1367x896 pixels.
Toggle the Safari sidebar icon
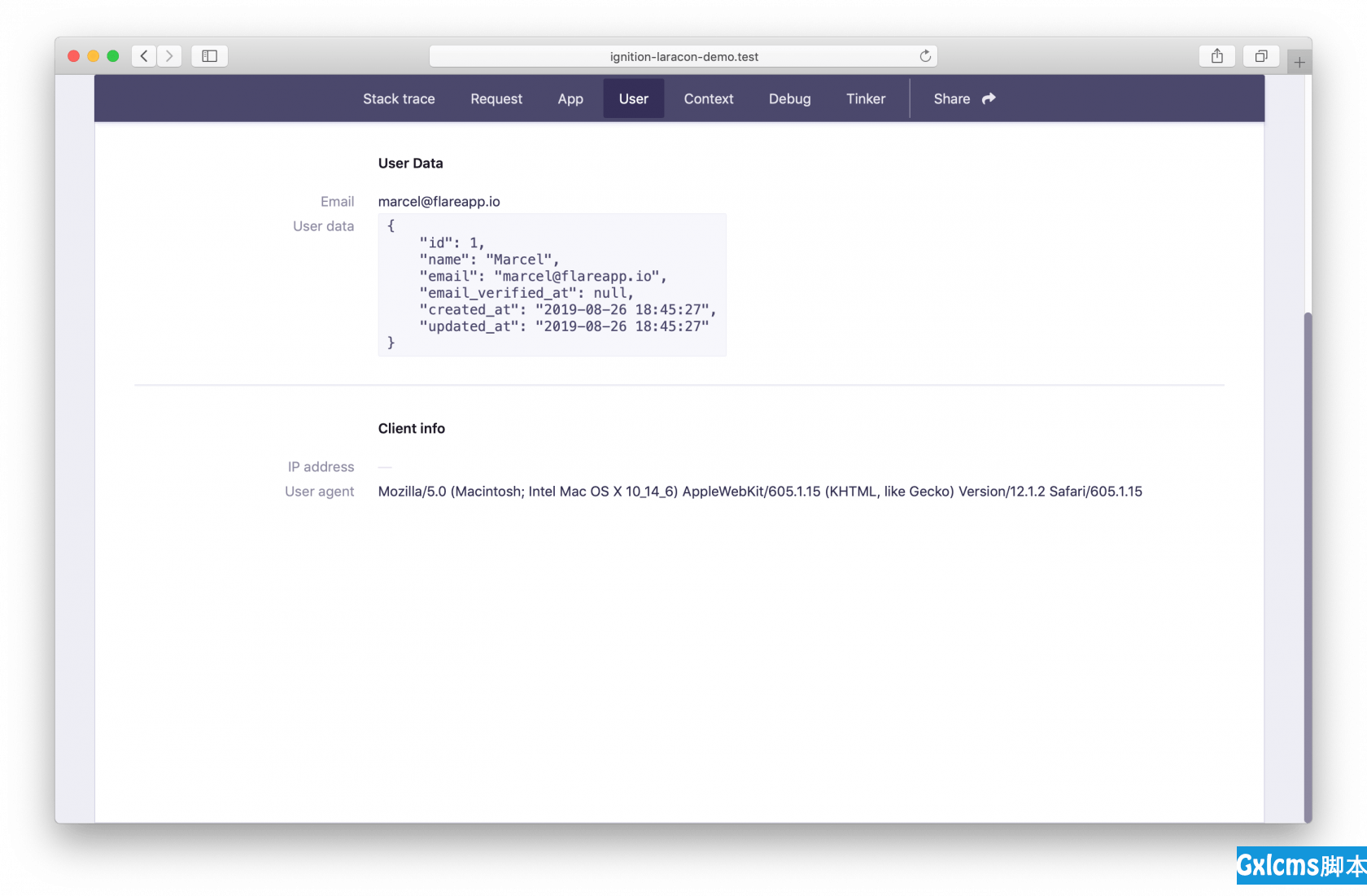[x=209, y=56]
